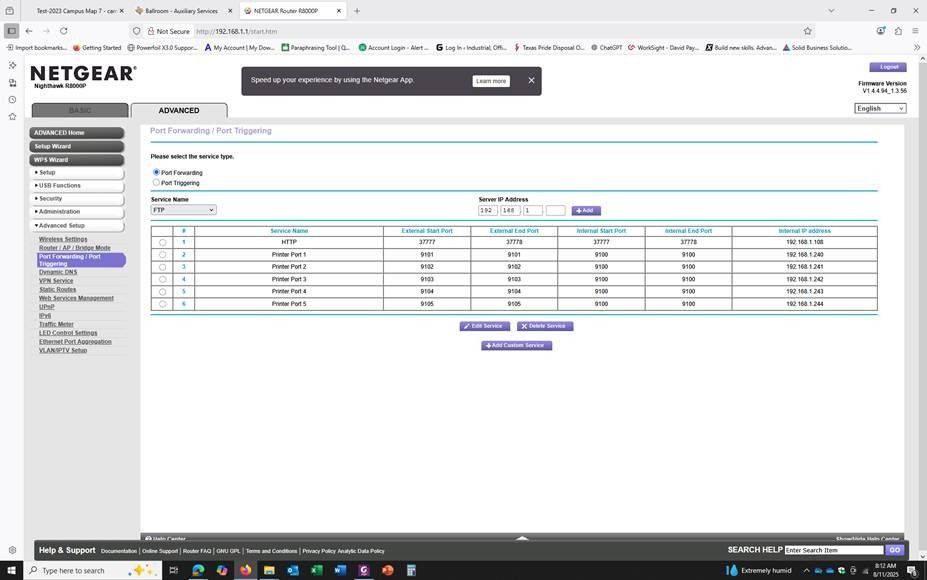Screen dimensions: 927x580
Task: Switch to Ballroom - Auxiliary Services tab
Action: point(181,11)
